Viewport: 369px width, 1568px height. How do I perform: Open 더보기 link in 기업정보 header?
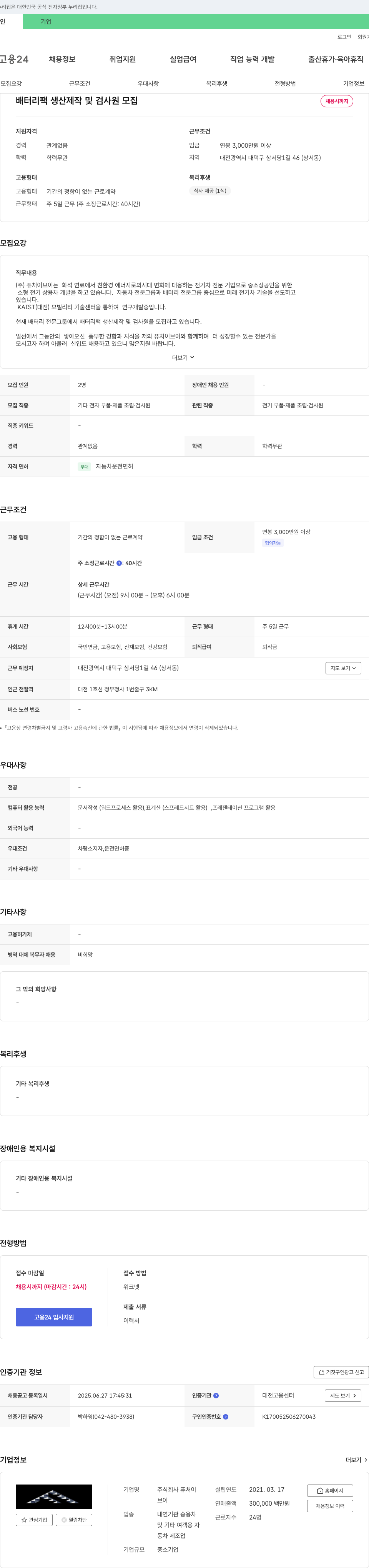(356, 1460)
